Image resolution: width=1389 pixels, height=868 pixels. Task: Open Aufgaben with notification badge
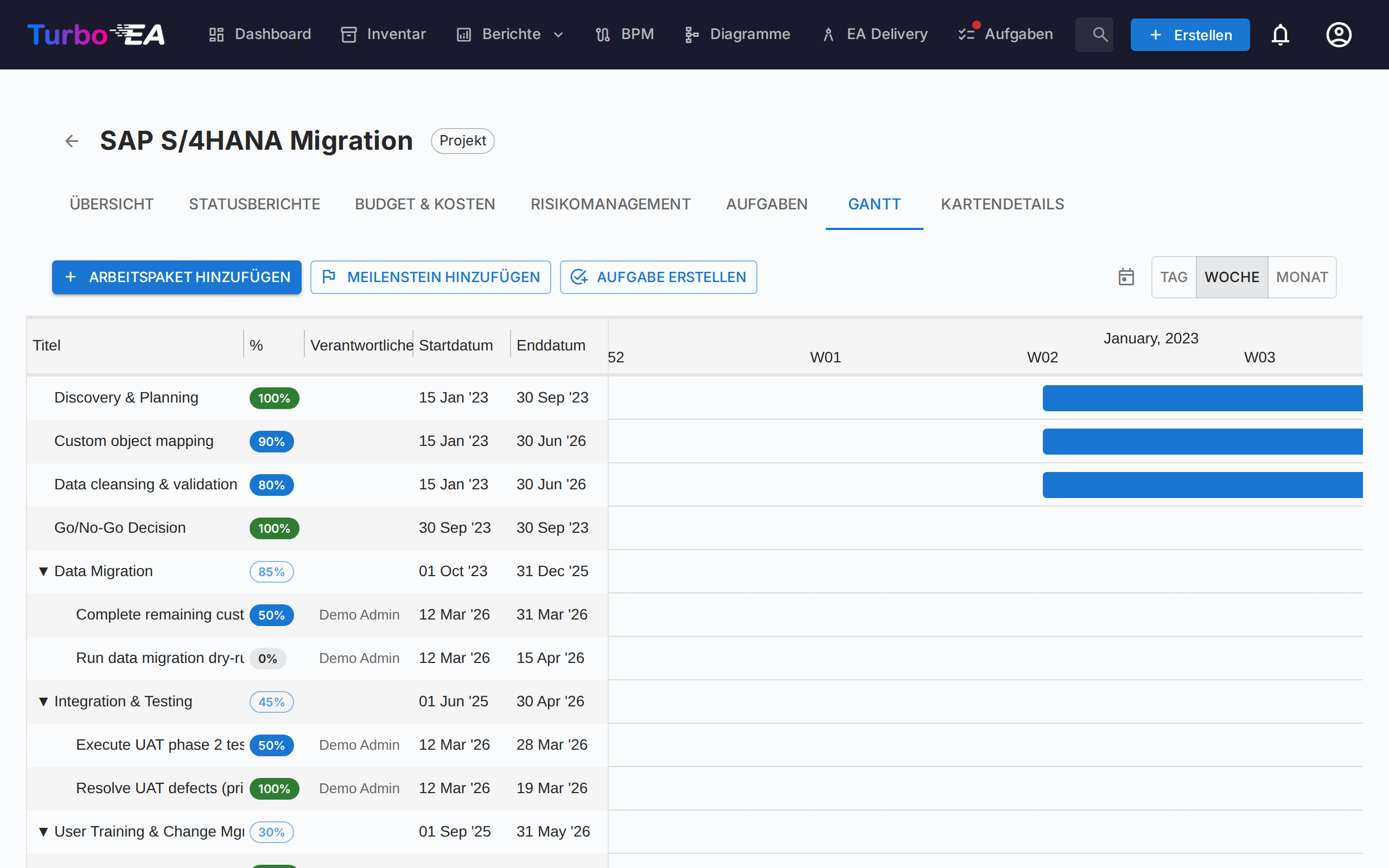[x=1006, y=34]
